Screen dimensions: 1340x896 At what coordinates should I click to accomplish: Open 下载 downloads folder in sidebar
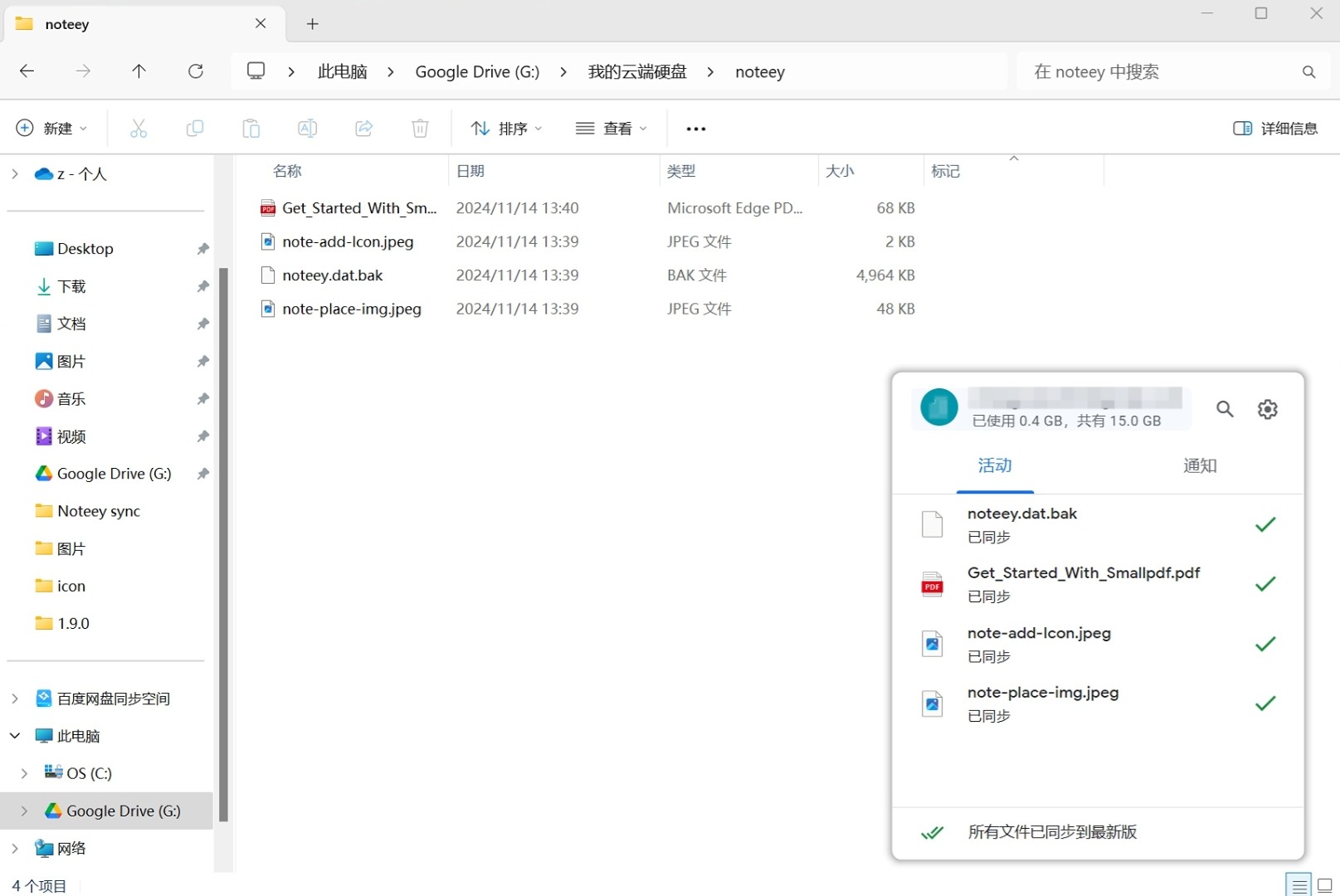point(72,286)
